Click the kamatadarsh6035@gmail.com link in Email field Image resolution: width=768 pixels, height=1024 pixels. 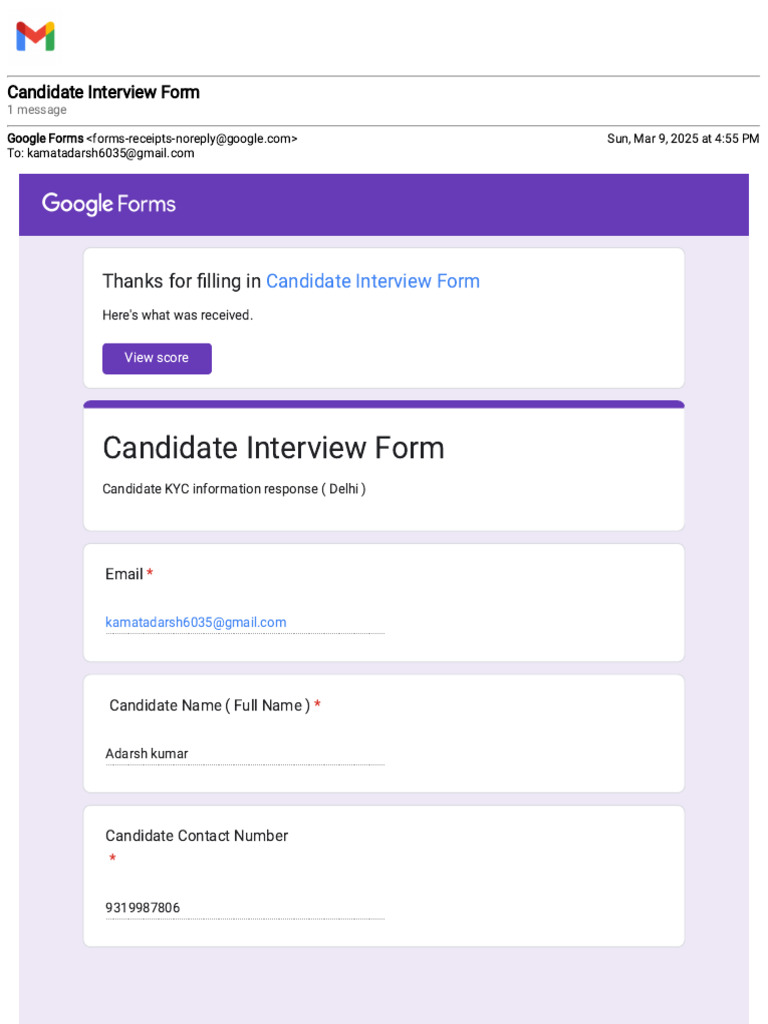point(196,622)
